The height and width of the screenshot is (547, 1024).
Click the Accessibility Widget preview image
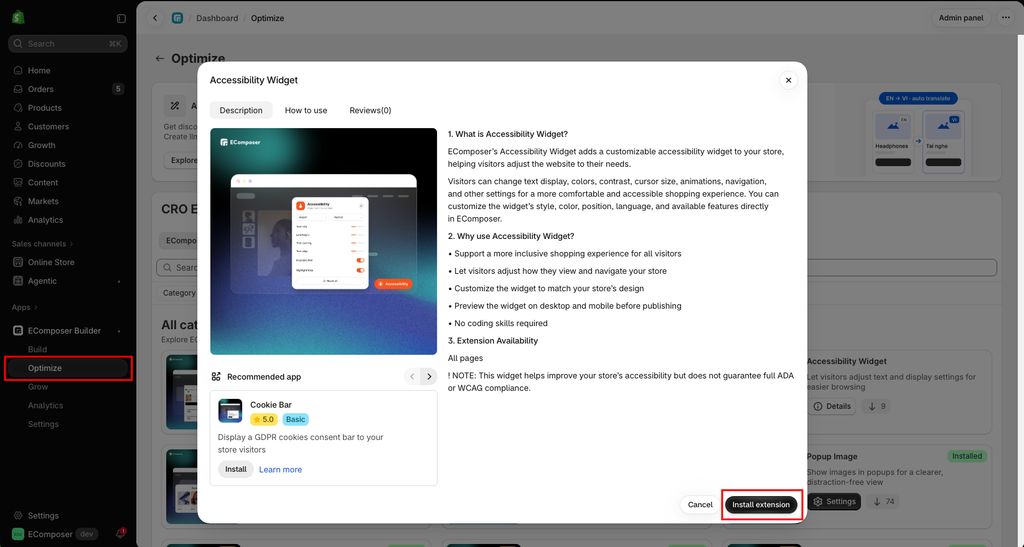click(323, 241)
